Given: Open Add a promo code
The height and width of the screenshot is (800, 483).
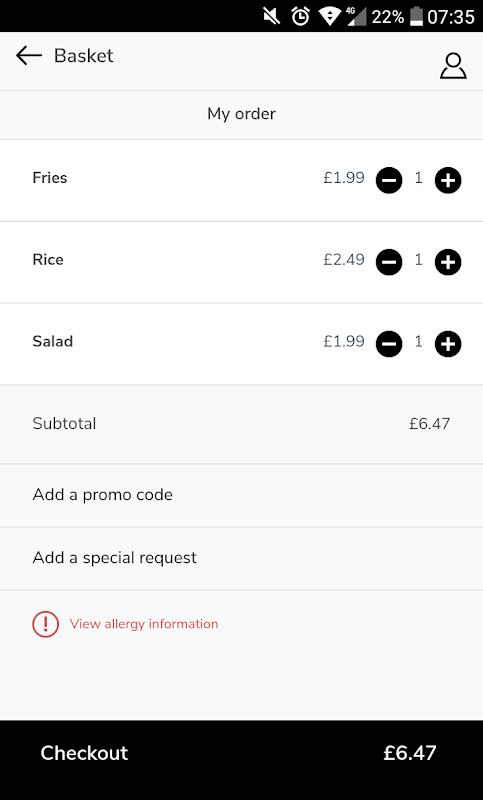Looking at the screenshot, I should pos(241,495).
